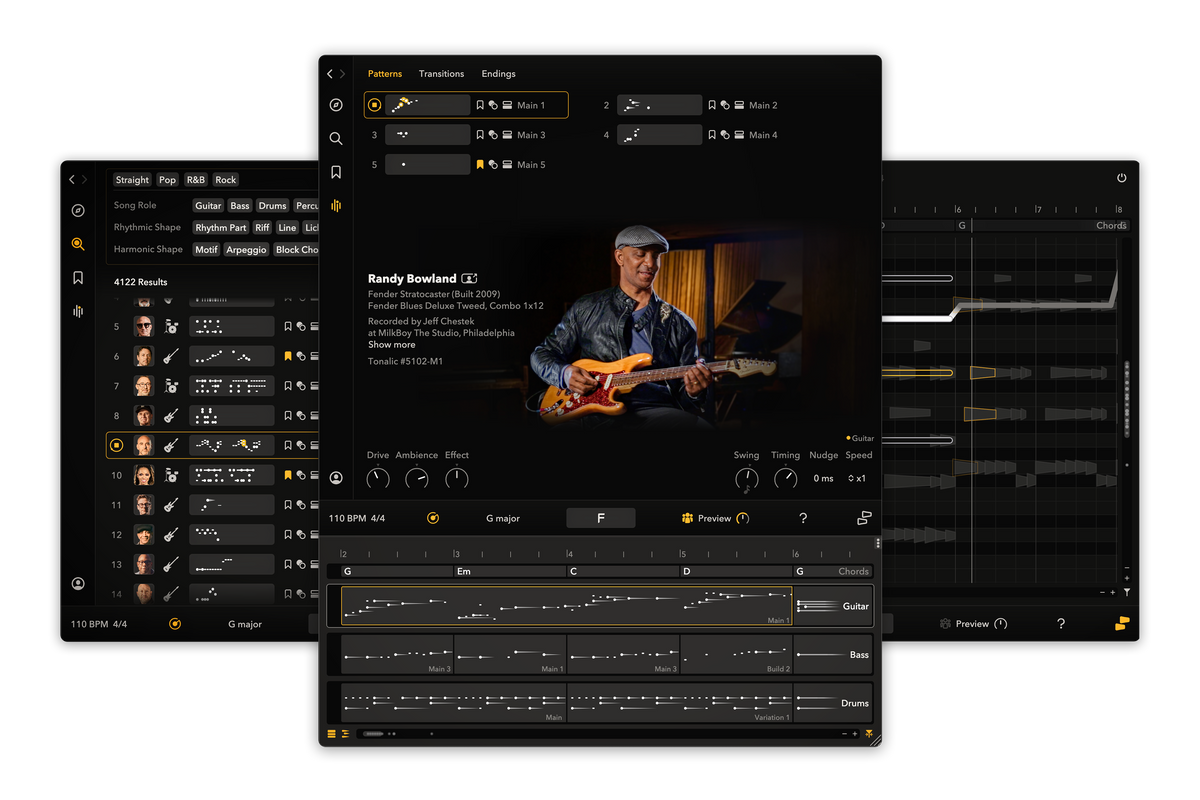
Task: Toggle the Preview button in center window
Action: pos(715,519)
